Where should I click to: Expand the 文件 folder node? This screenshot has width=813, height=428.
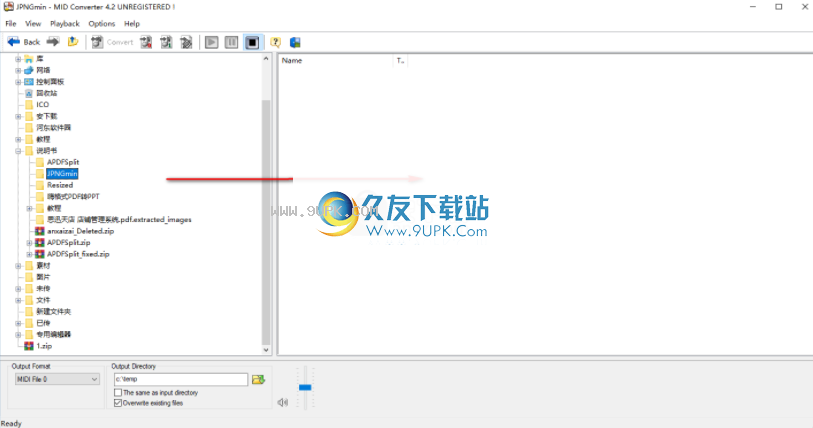(x=18, y=300)
